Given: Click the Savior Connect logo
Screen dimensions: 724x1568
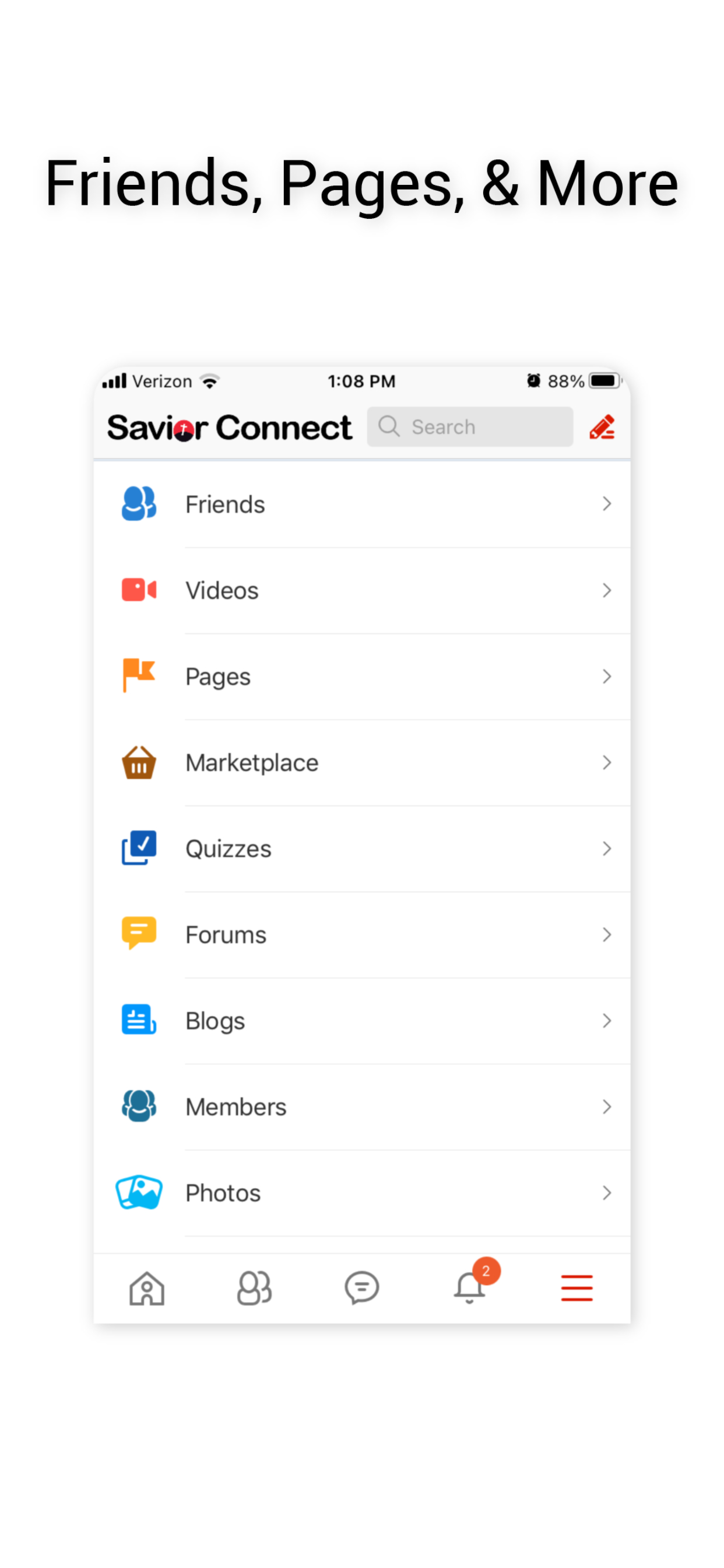Looking at the screenshot, I should 229,428.
